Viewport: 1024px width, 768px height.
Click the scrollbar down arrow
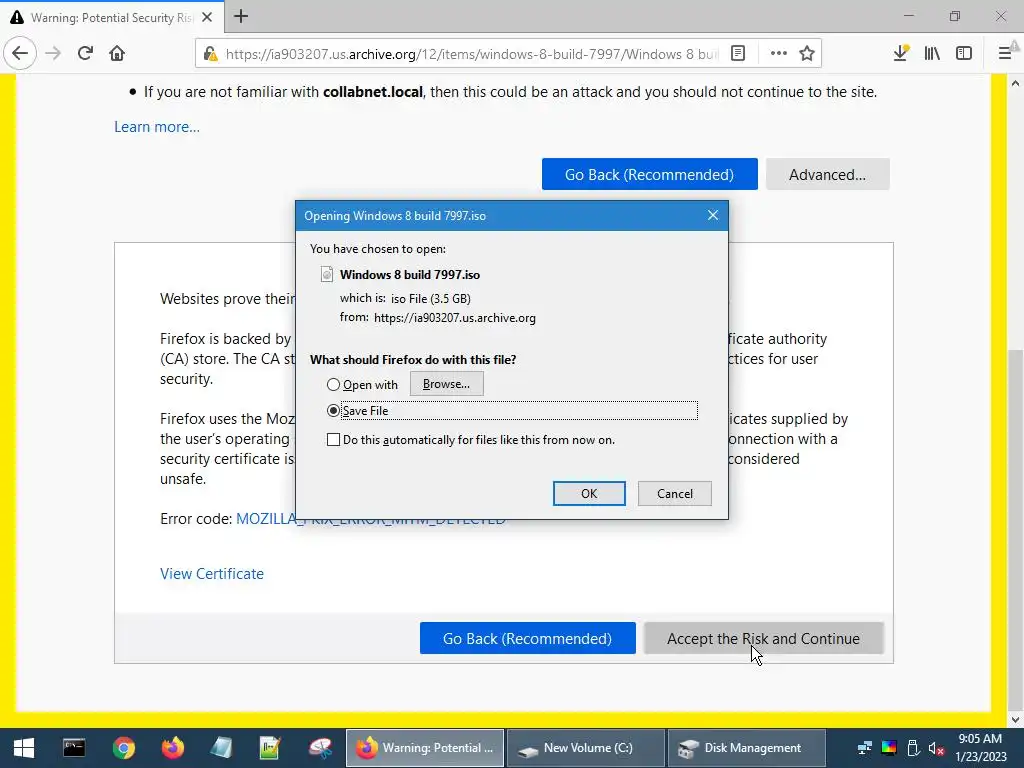(x=1015, y=720)
